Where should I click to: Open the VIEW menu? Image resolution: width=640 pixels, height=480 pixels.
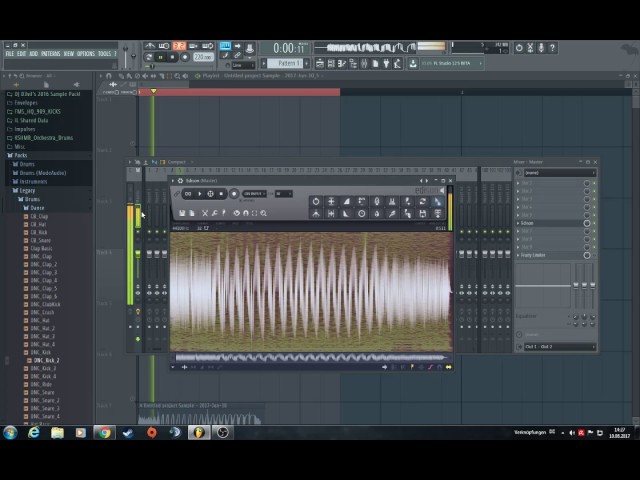[69, 54]
